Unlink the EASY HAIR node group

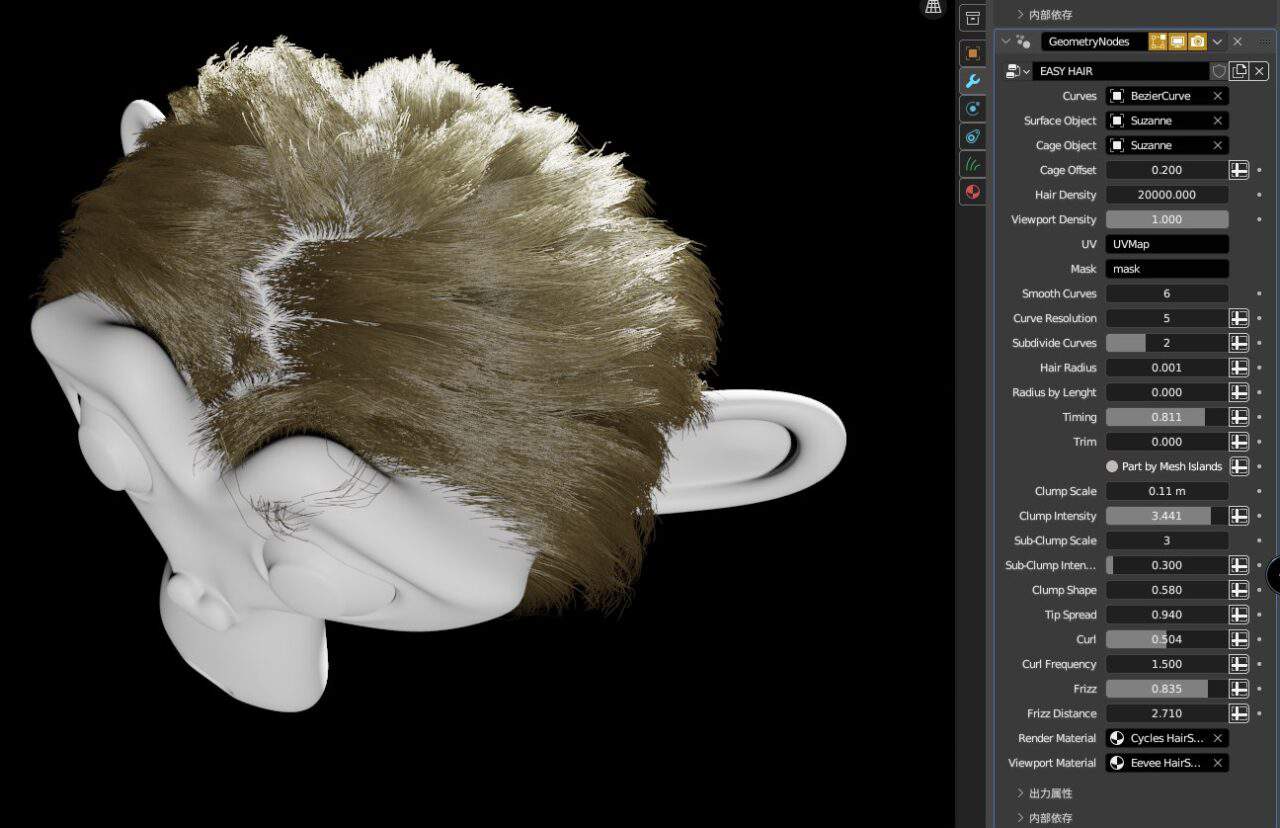[1259, 71]
